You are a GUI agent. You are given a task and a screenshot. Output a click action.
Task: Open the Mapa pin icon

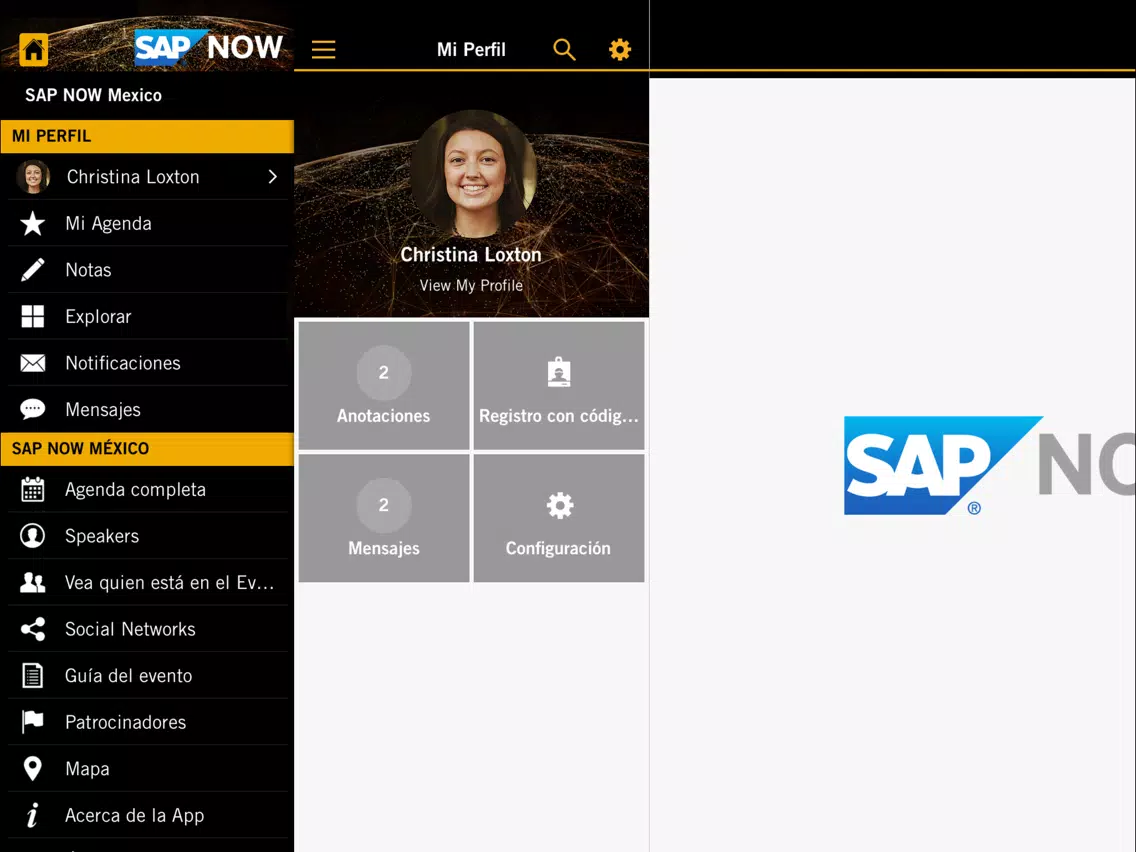coord(33,769)
